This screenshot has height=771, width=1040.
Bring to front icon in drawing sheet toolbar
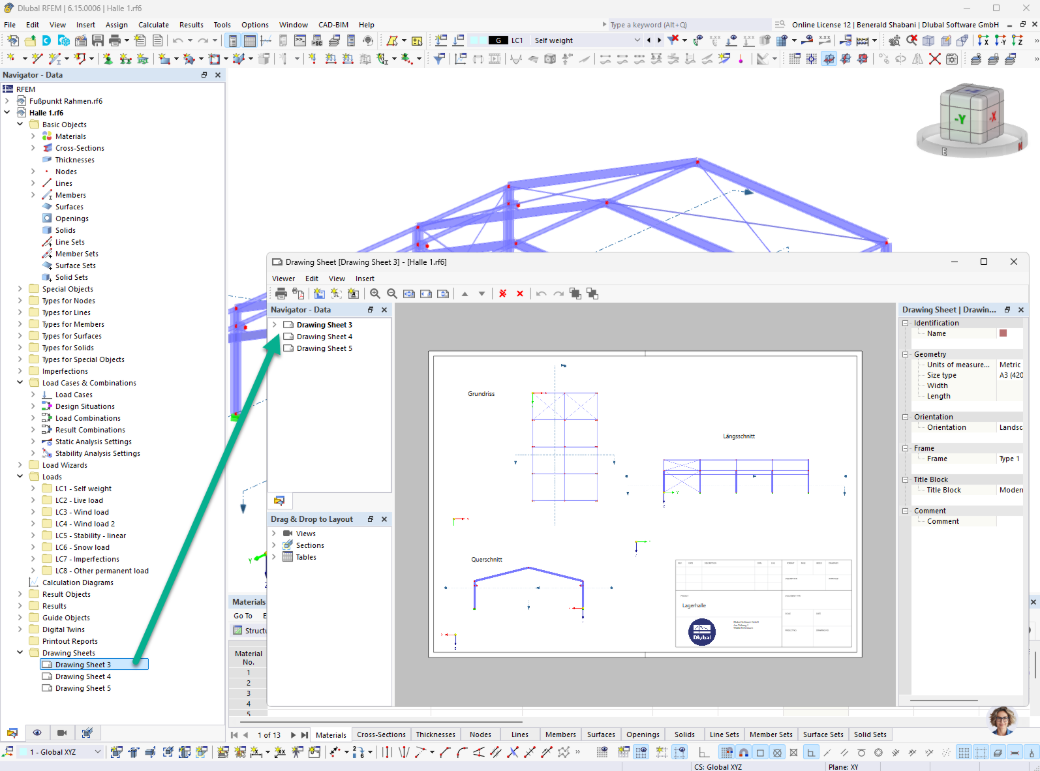[575, 293]
